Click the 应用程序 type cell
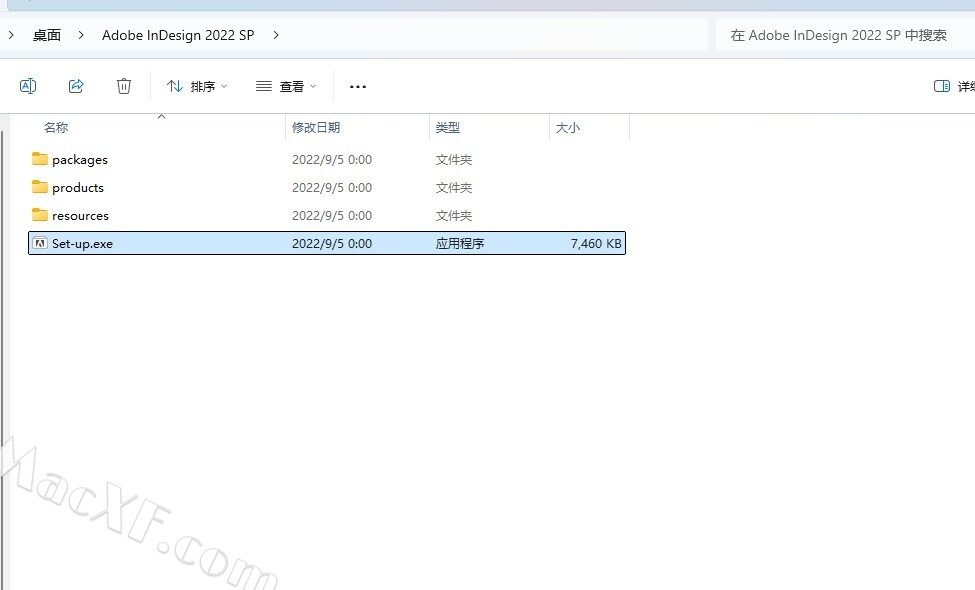 (x=460, y=244)
